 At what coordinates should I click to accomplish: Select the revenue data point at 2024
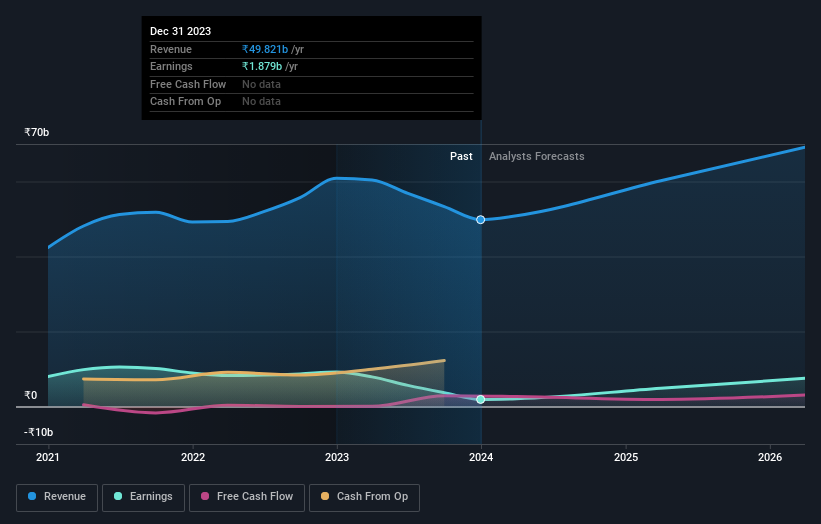(x=481, y=219)
